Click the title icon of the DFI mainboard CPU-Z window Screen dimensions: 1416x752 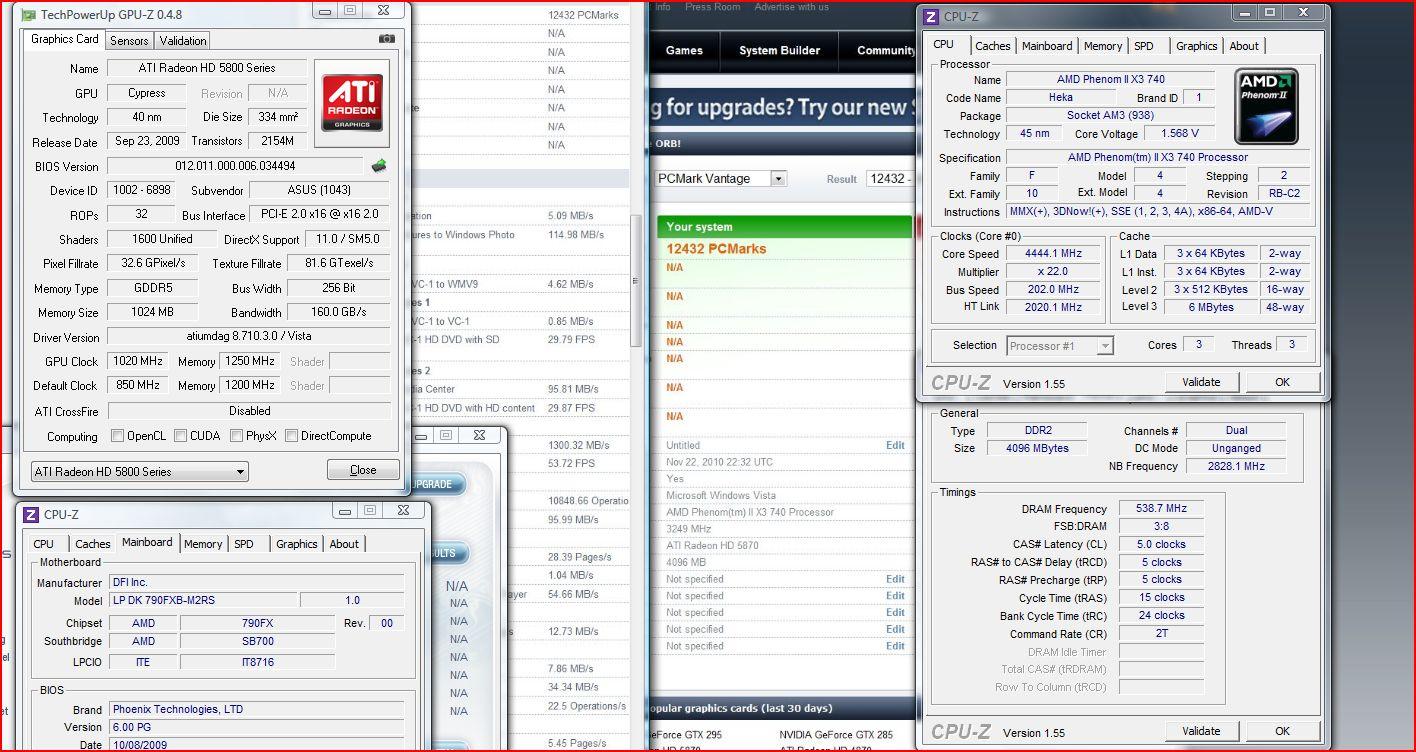tap(30, 514)
